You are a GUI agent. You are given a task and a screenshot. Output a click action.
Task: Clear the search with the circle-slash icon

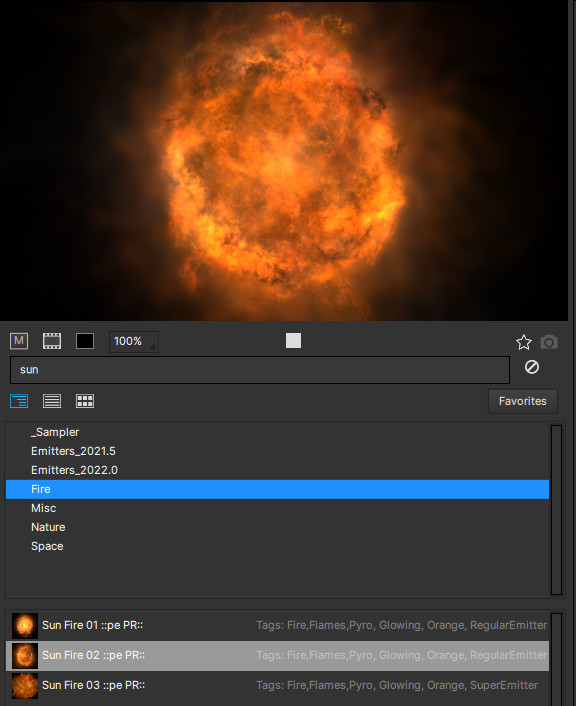point(532,367)
